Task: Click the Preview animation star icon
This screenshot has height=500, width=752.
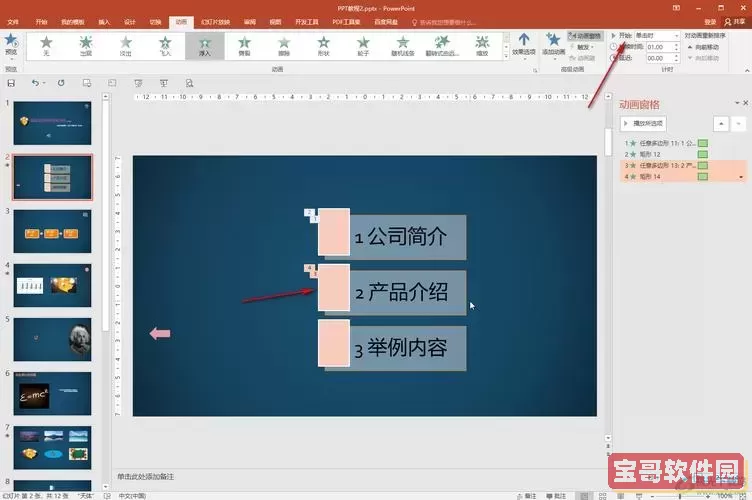Action: (x=11, y=40)
